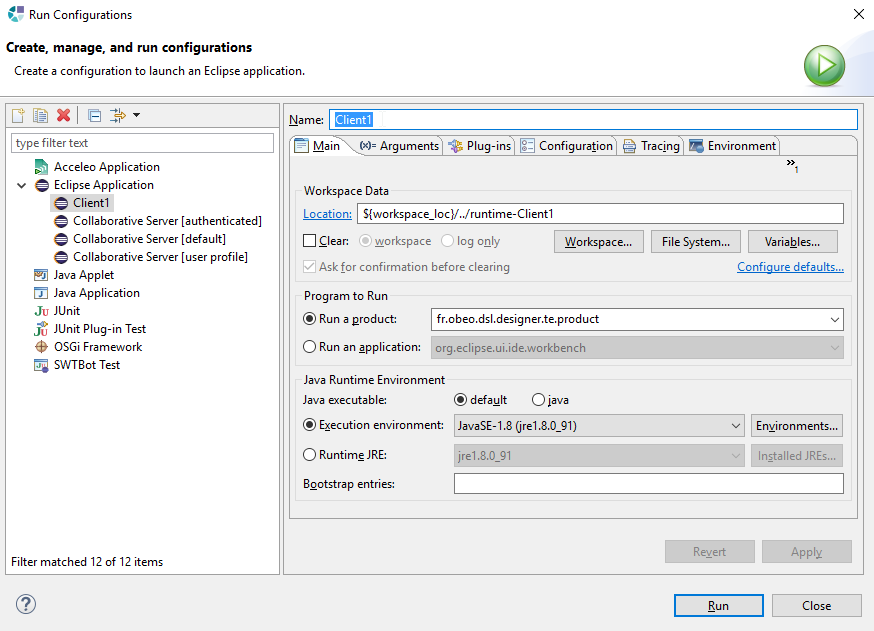The height and width of the screenshot is (631, 874).
Task: Select Acceleo Application configuration type
Action: click(x=106, y=167)
